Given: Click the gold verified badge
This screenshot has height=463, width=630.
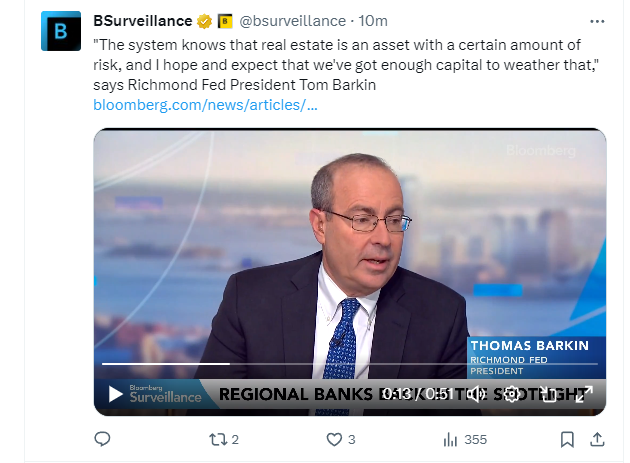Looking at the screenshot, I should tap(204, 21).
